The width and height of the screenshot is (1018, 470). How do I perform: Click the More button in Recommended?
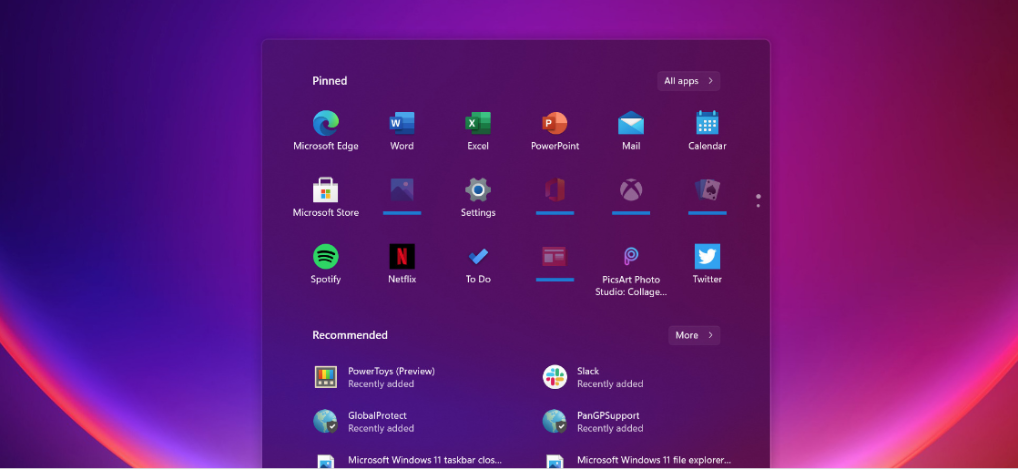point(694,336)
